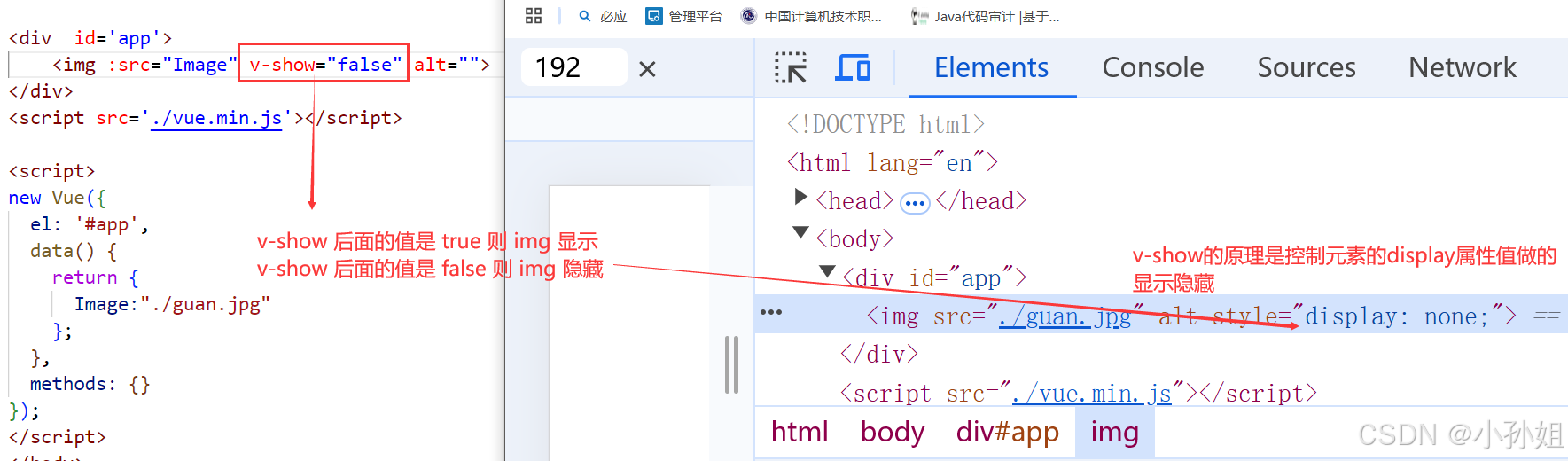1568x461 pixels.
Task: Select the html lang="en" line
Action: 893,163
